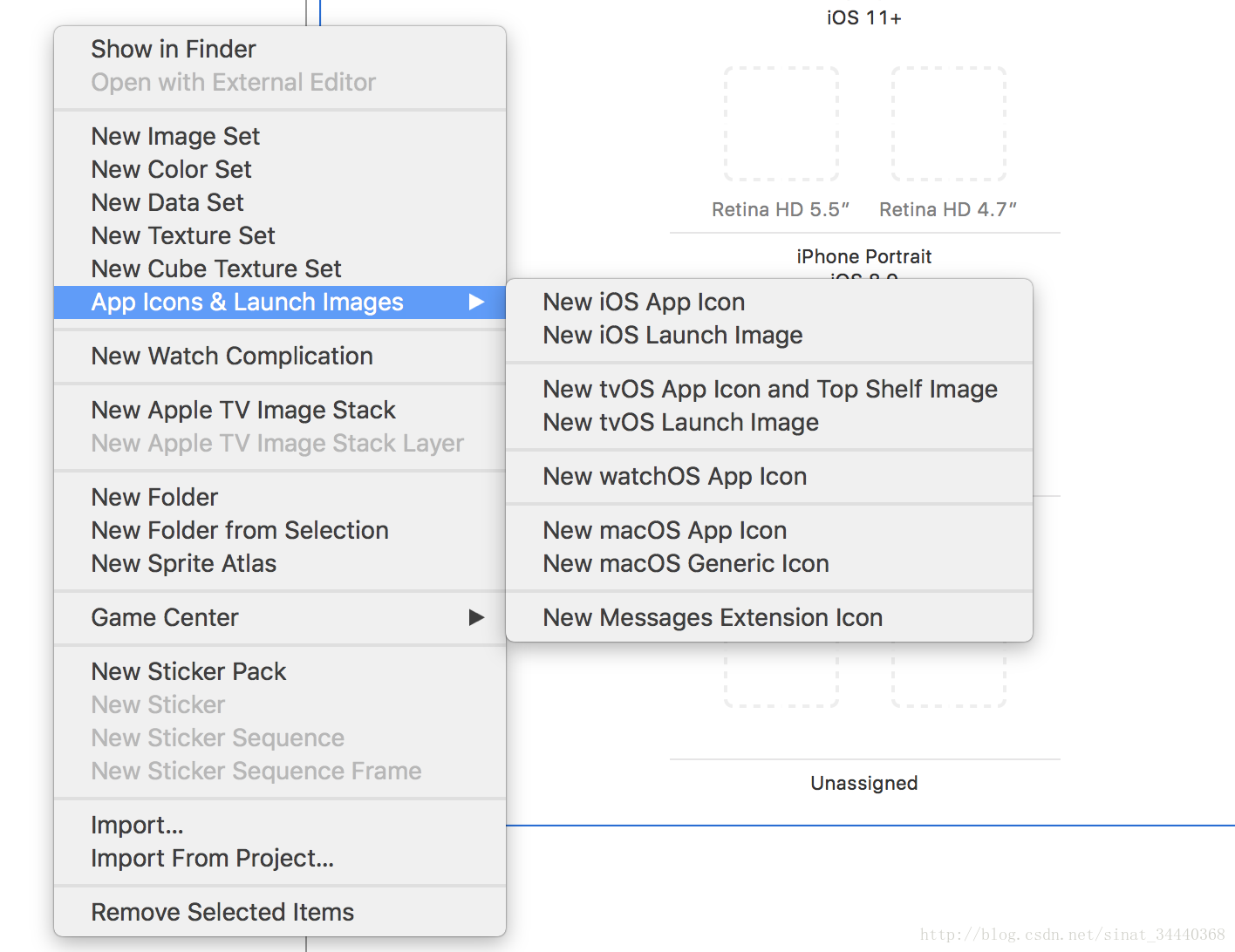Click the Retina HD 4.7" label

948,209
